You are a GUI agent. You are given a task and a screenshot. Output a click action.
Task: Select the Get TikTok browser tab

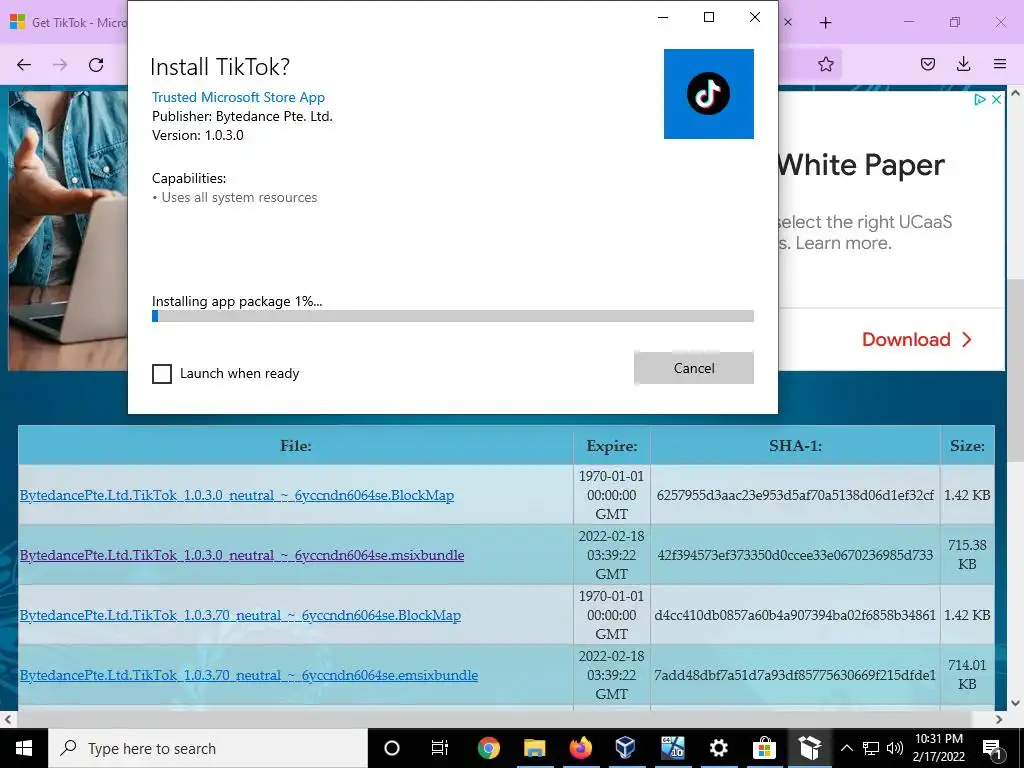[x=69, y=22]
